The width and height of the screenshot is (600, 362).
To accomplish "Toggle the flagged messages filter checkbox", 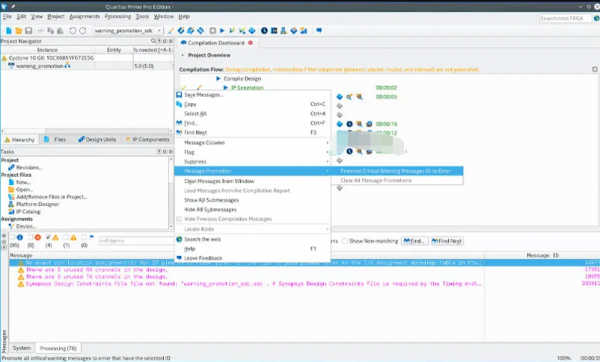I will 84,237.
